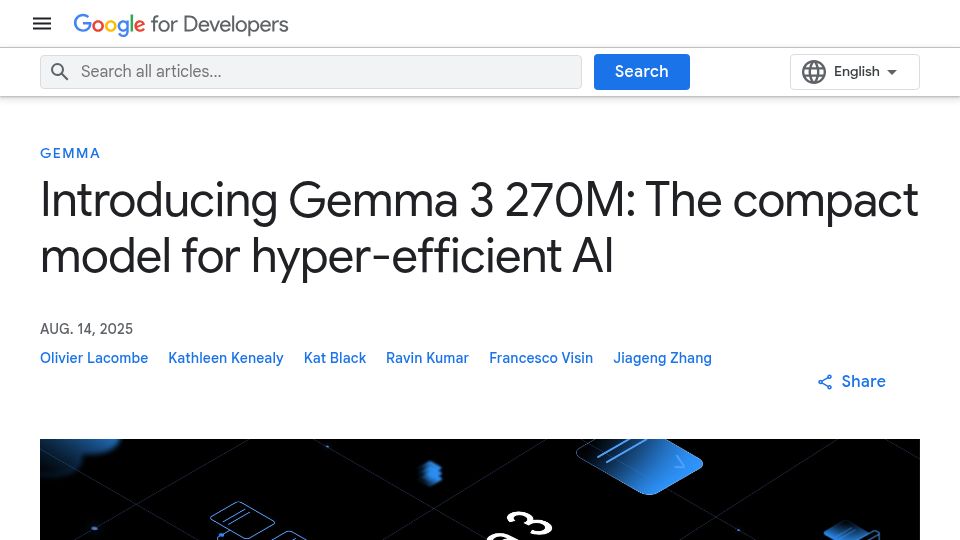Open author Kathleen Kenealy's page
960x540 pixels.
(x=226, y=358)
